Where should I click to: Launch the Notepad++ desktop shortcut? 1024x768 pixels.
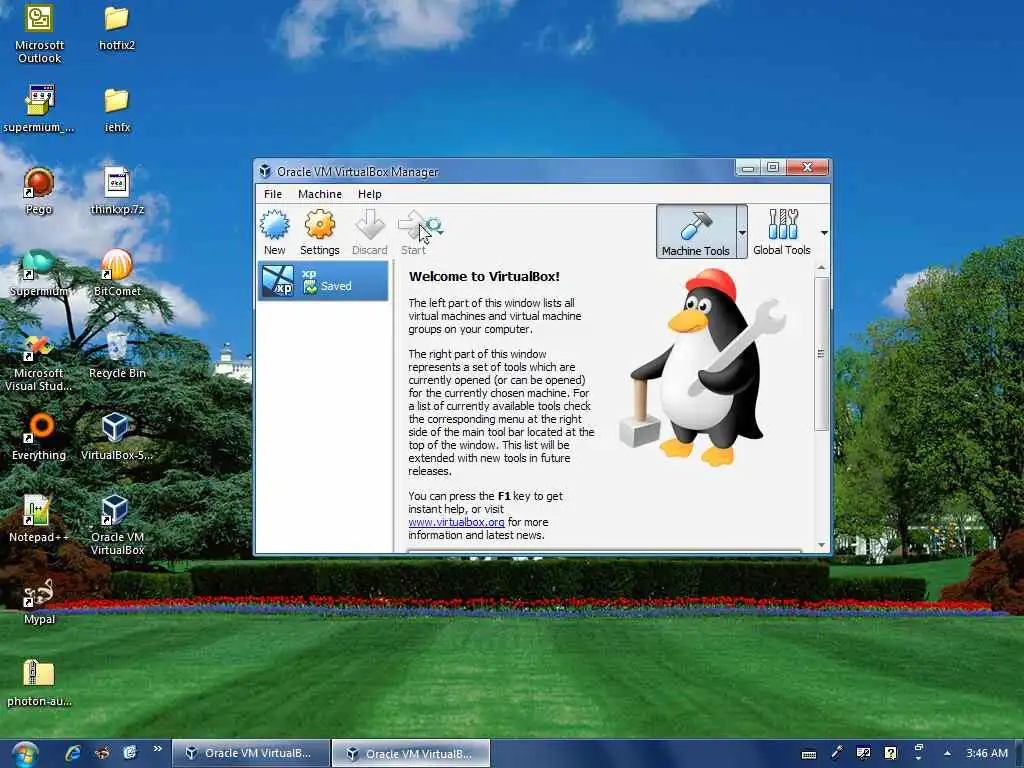click(39, 519)
